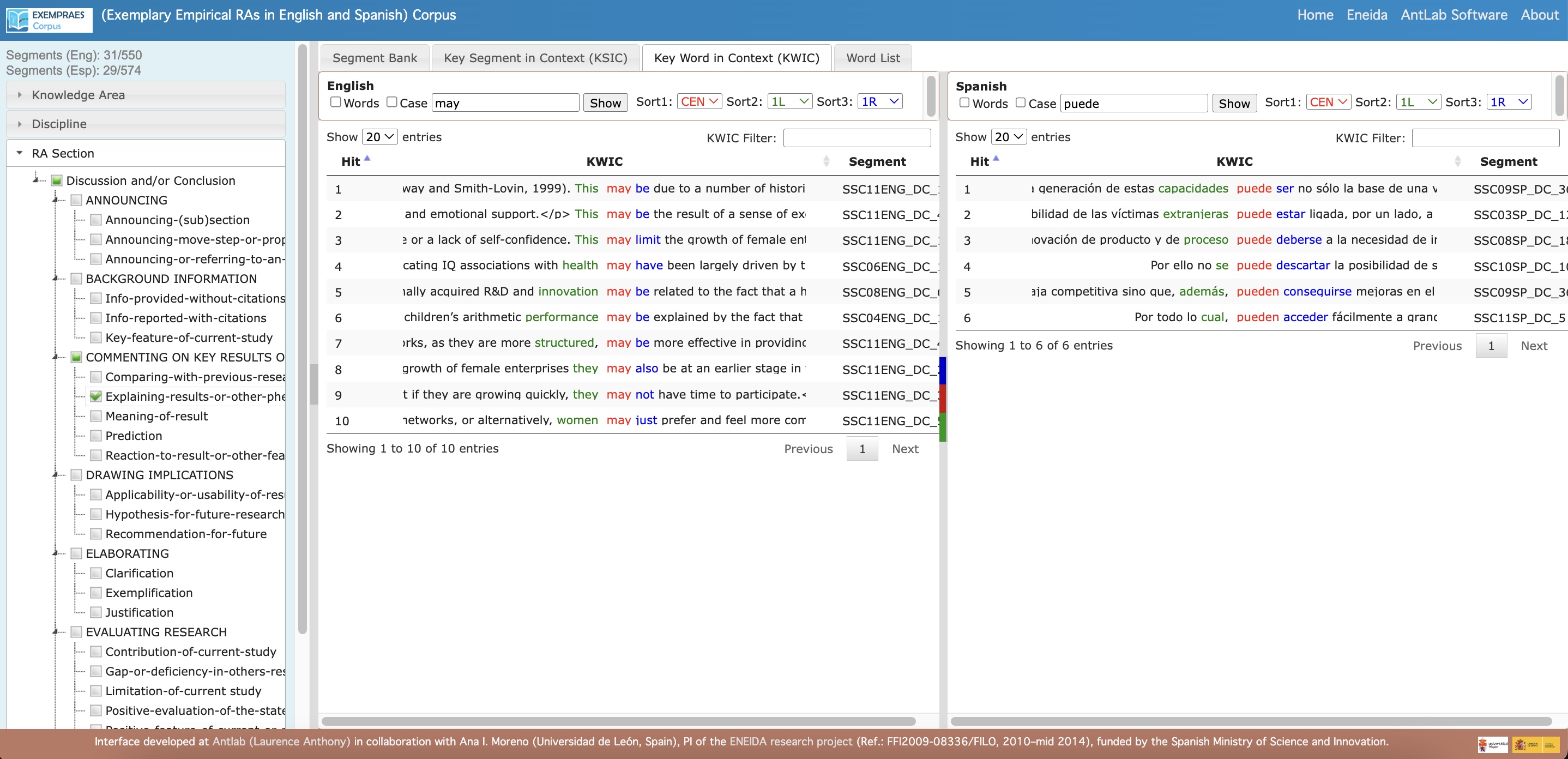Click English Segment column header

tap(877, 161)
